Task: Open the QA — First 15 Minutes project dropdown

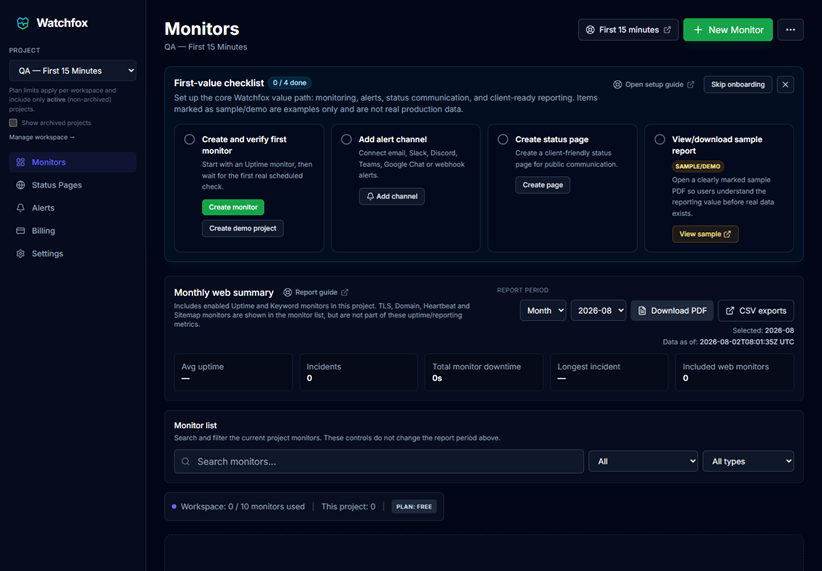Action: 73,71
